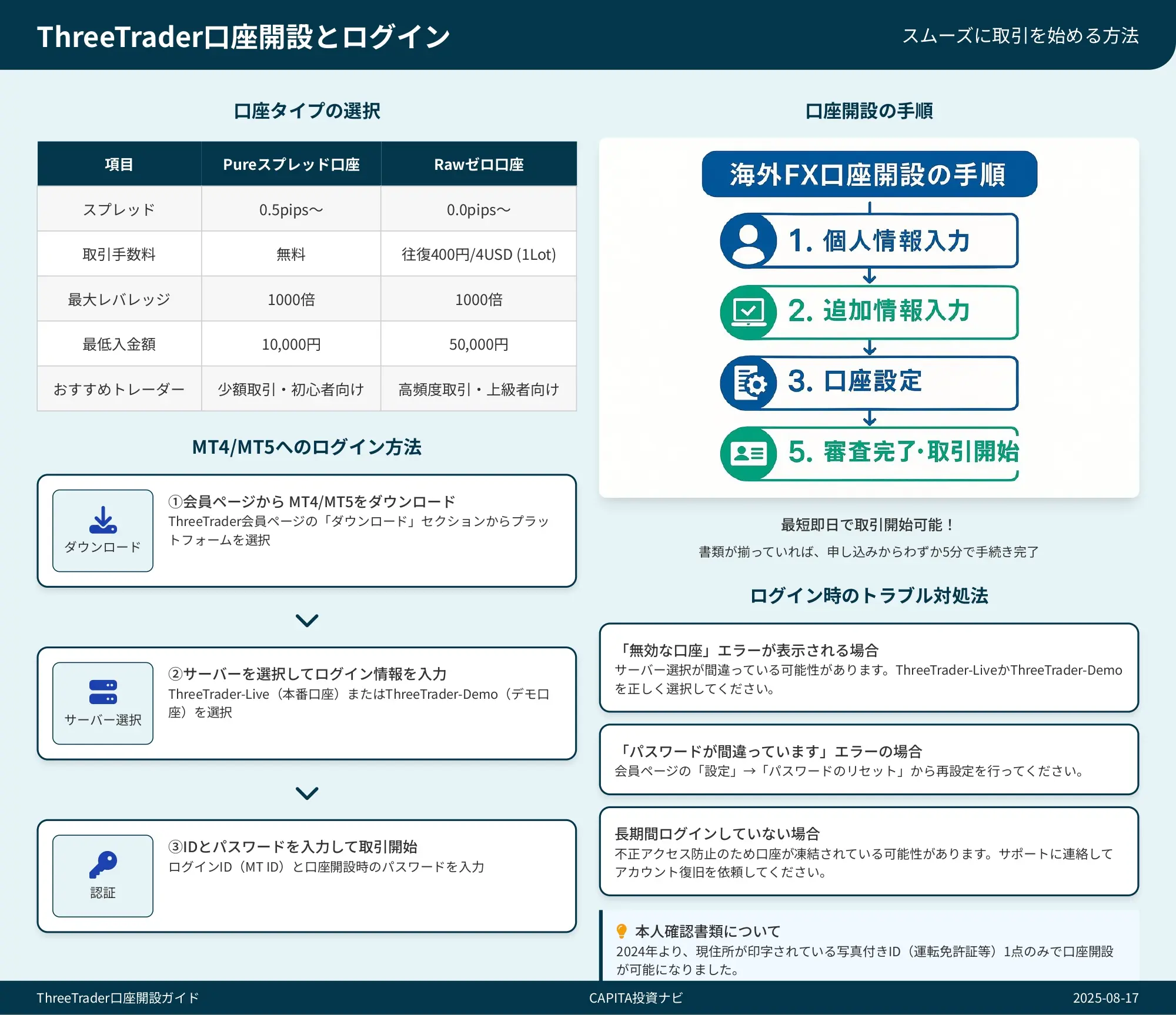Screen dimensions: 1176x1015
Task: Select step 5. 審査完了·取引開始 banner
Action: pos(869,453)
